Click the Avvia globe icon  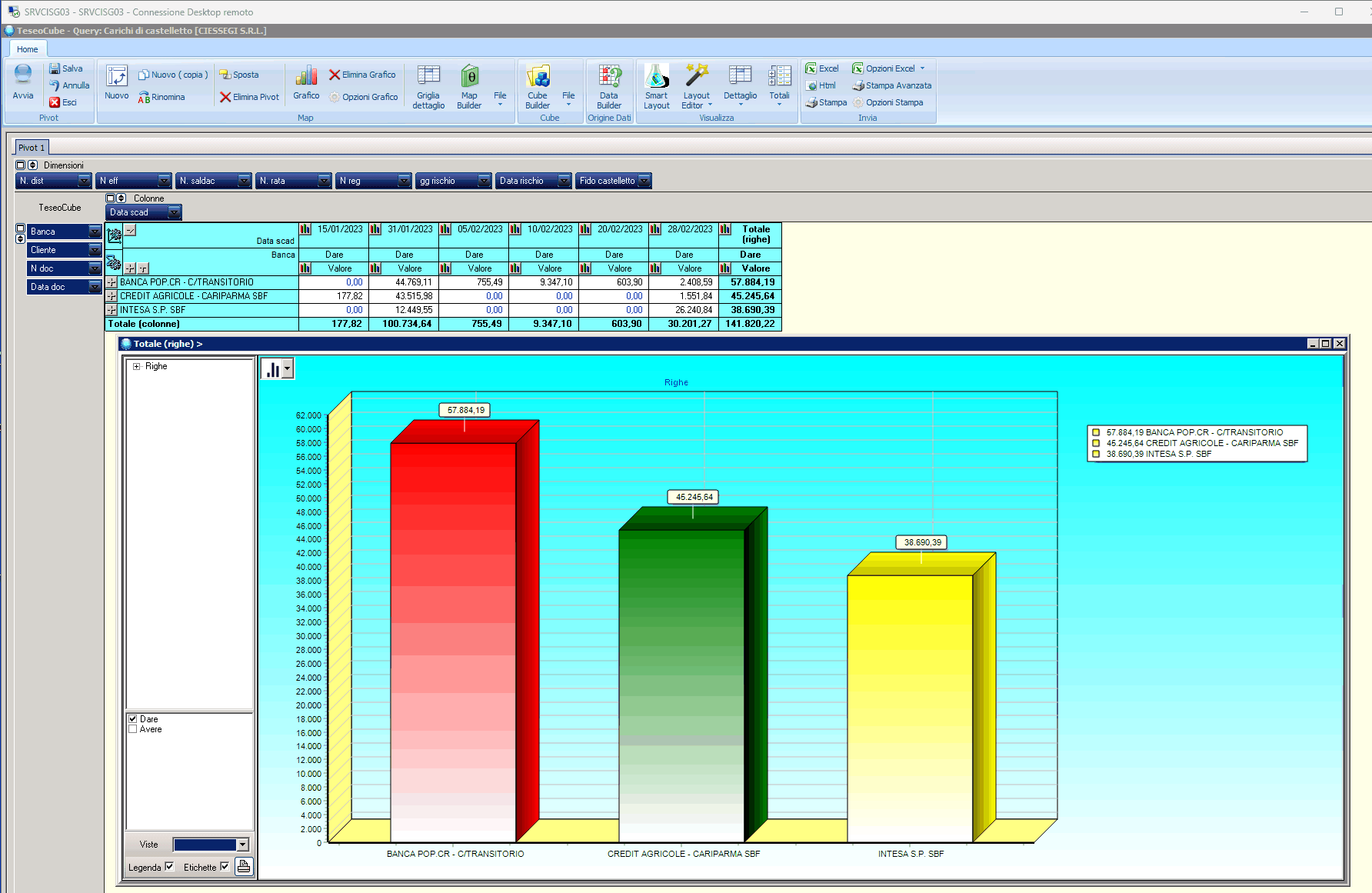pyautogui.click(x=23, y=75)
